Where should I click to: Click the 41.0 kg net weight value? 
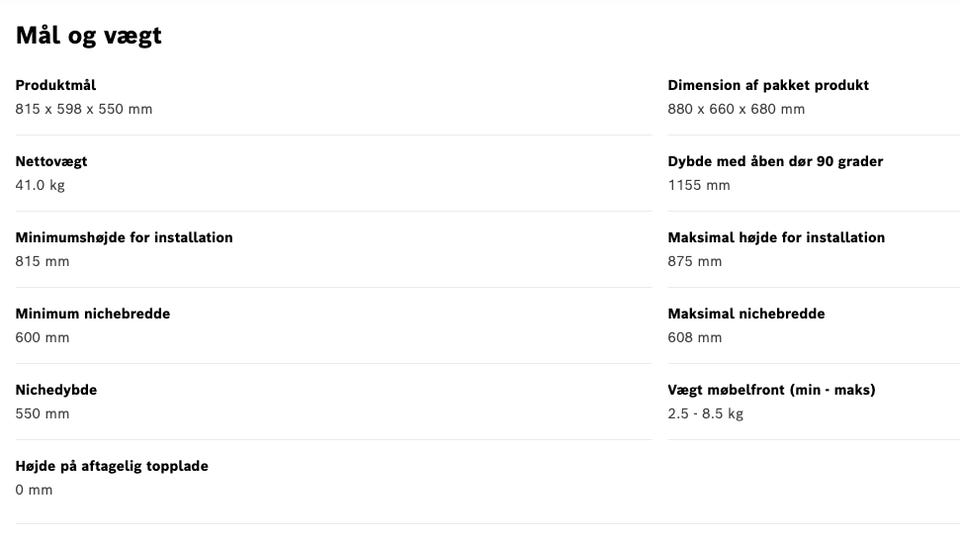[40, 185]
